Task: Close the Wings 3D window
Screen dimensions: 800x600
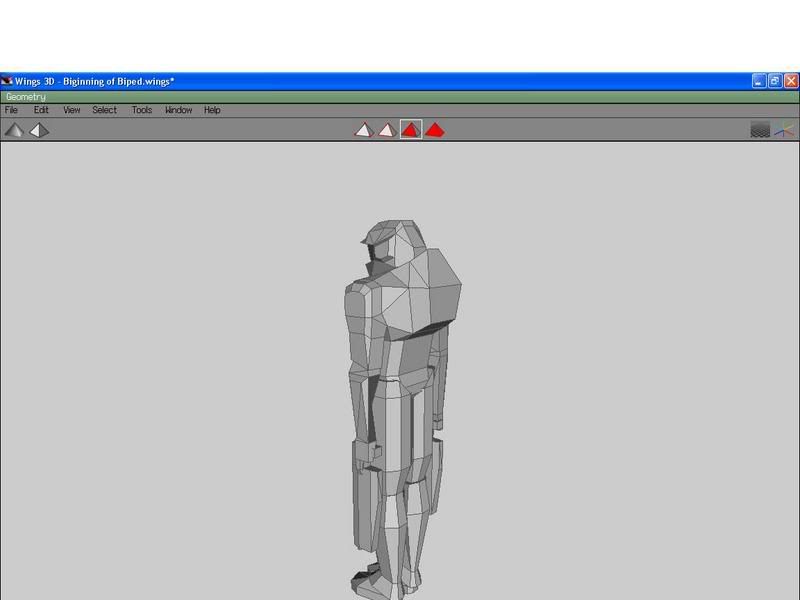Action: pos(791,81)
